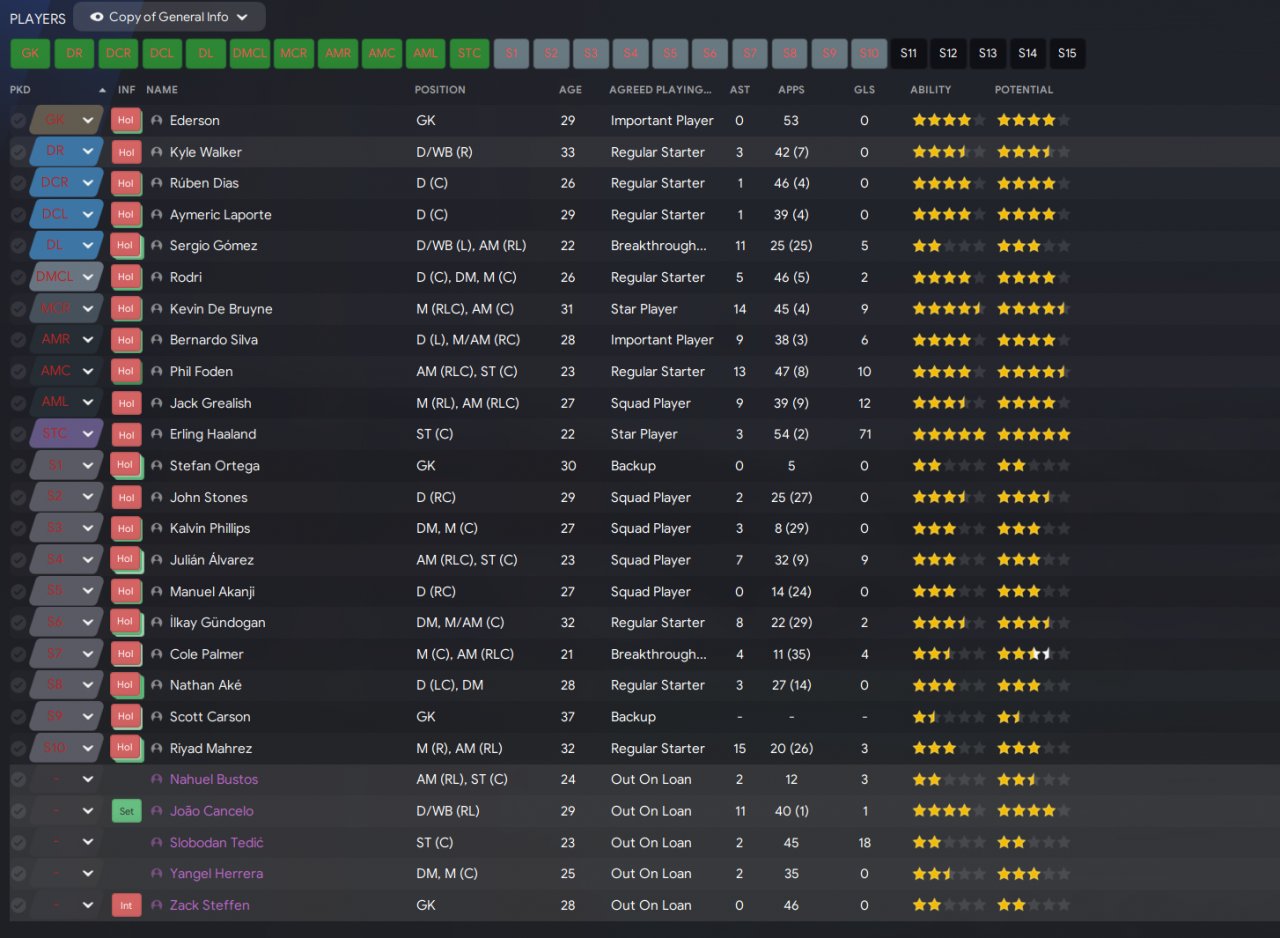Click the person icon beside Nathan Aké
The width and height of the screenshot is (1280, 938).
(157, 686)
